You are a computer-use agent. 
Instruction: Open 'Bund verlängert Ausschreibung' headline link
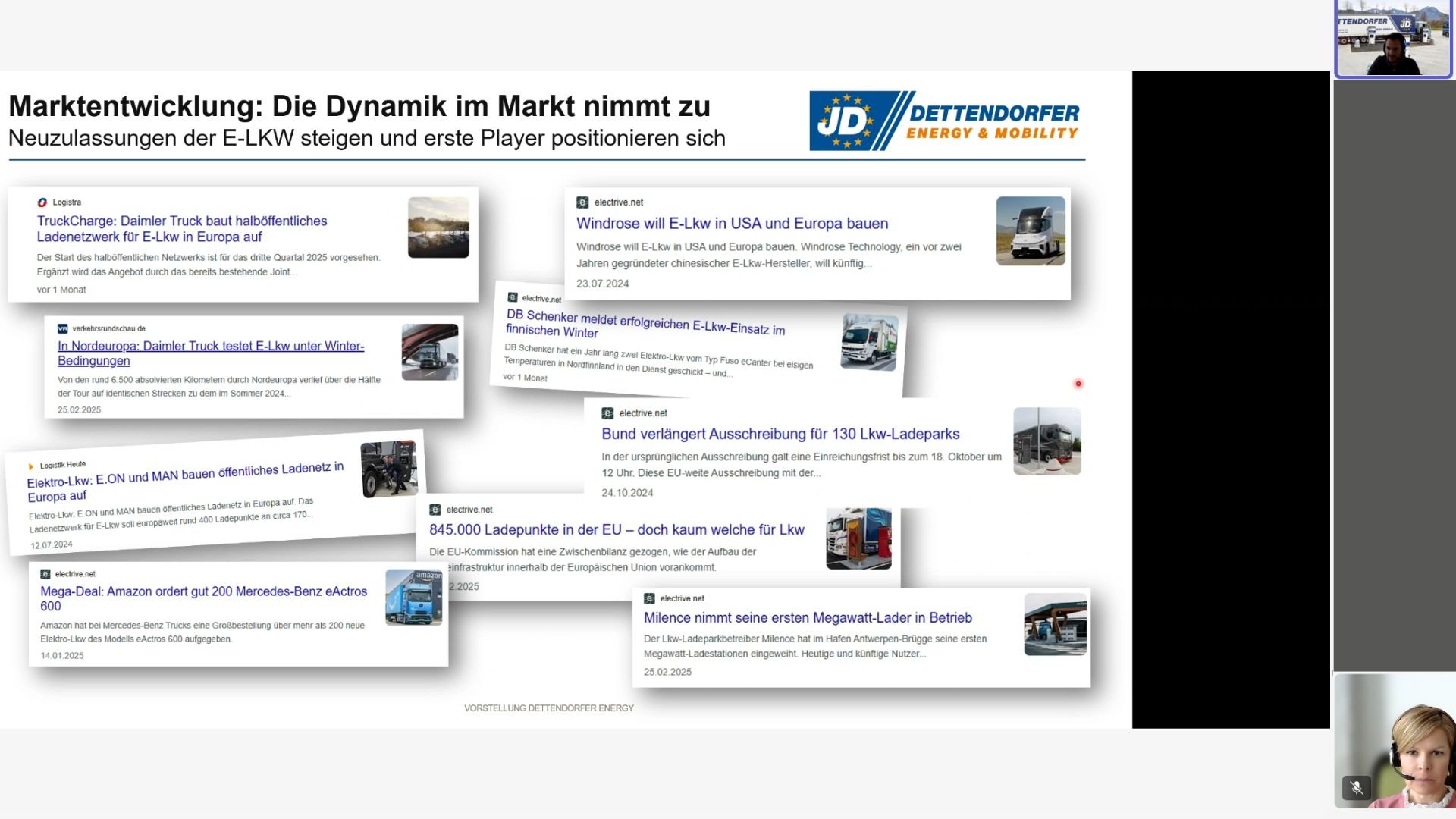780,434
